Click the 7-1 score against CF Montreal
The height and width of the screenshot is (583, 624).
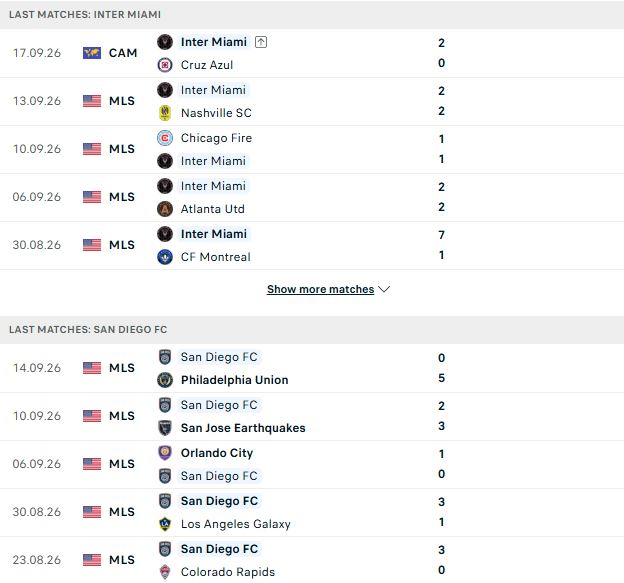pos(441,245)
